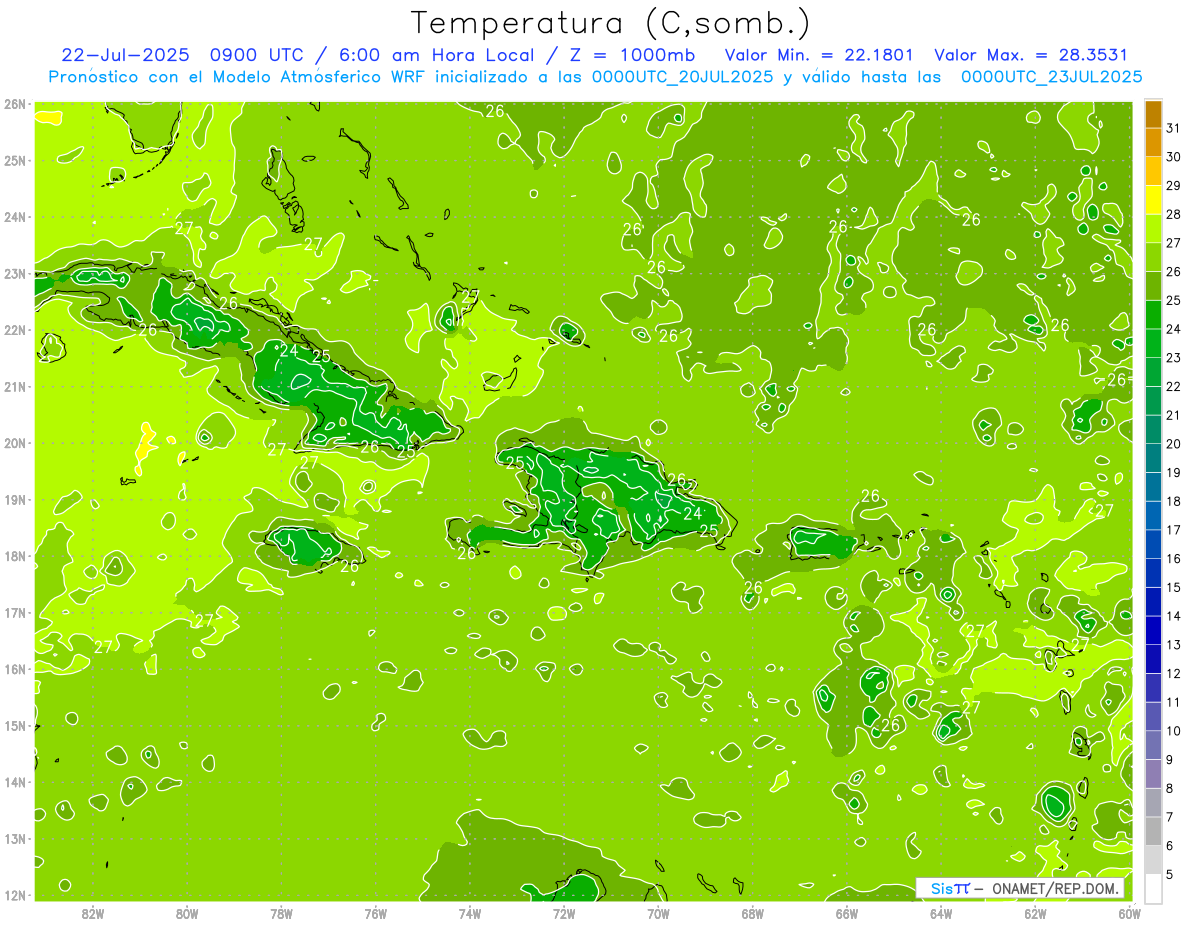Click the latitude axis label "18N"
Screen dimensions: 1200x927
pyautogui.click(x=14, y=556)
